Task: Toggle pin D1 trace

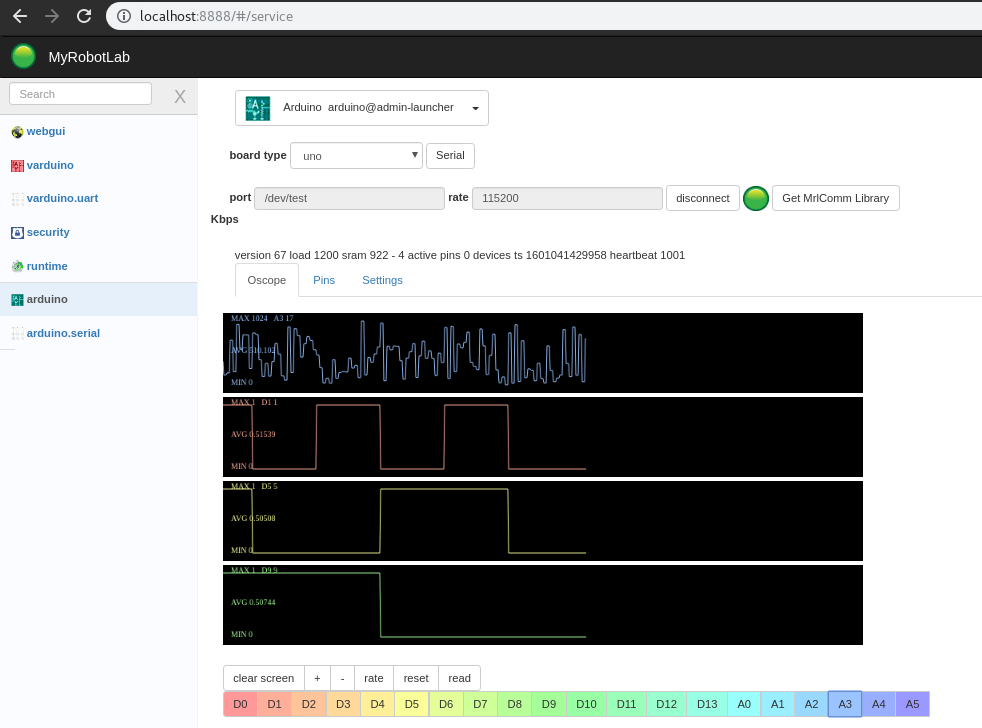Action: pos(274,704)
